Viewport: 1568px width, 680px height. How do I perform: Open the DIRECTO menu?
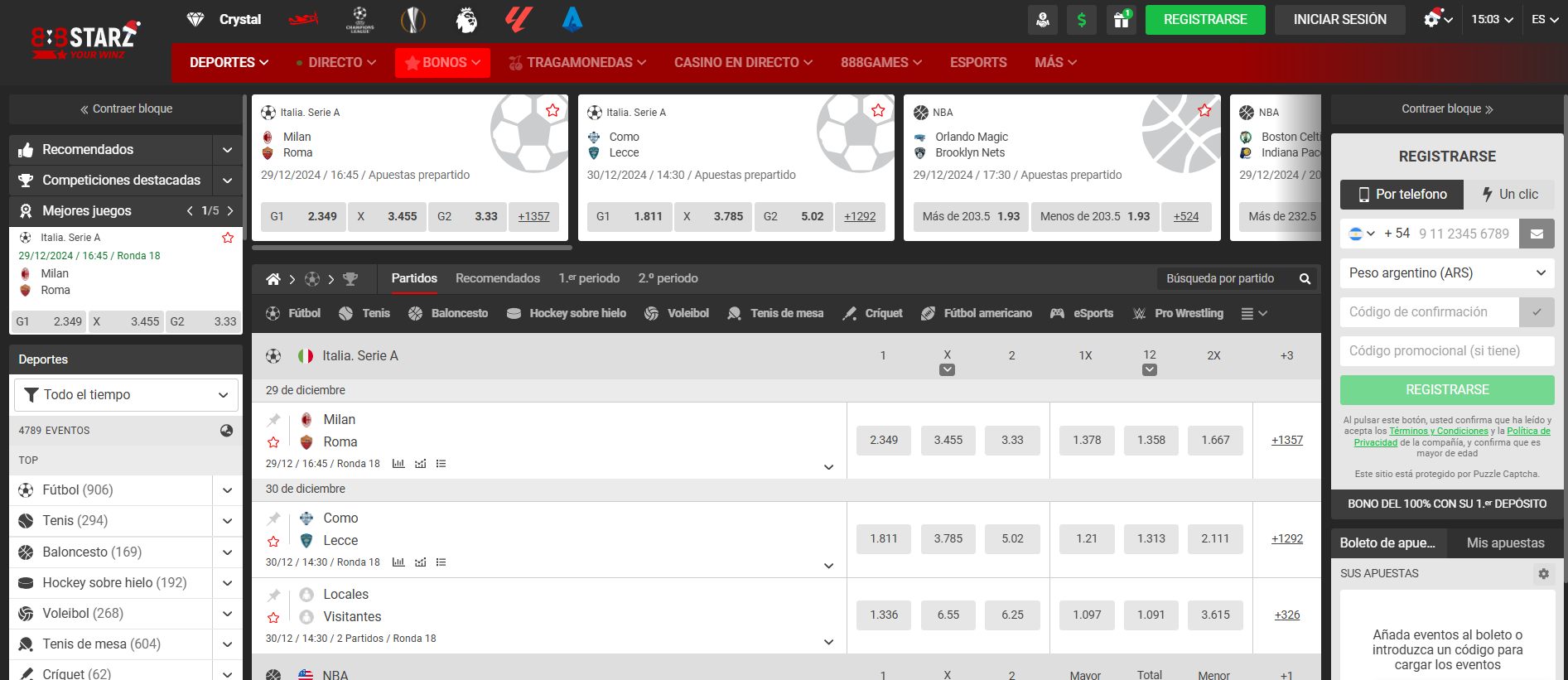click(335, 62)
